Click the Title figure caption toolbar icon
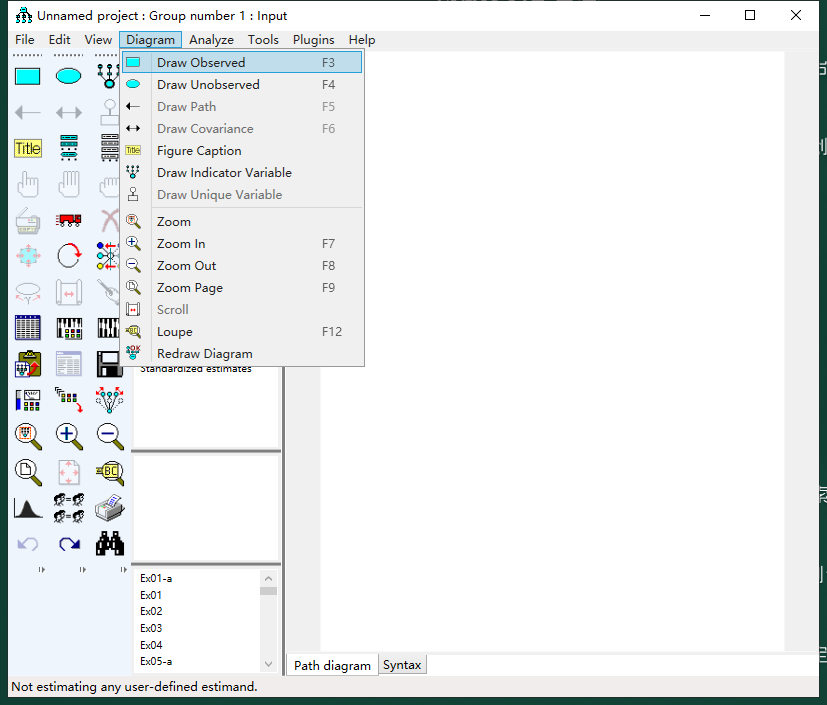The height and width of the screenshot is (705, 827). coord(27,148)
